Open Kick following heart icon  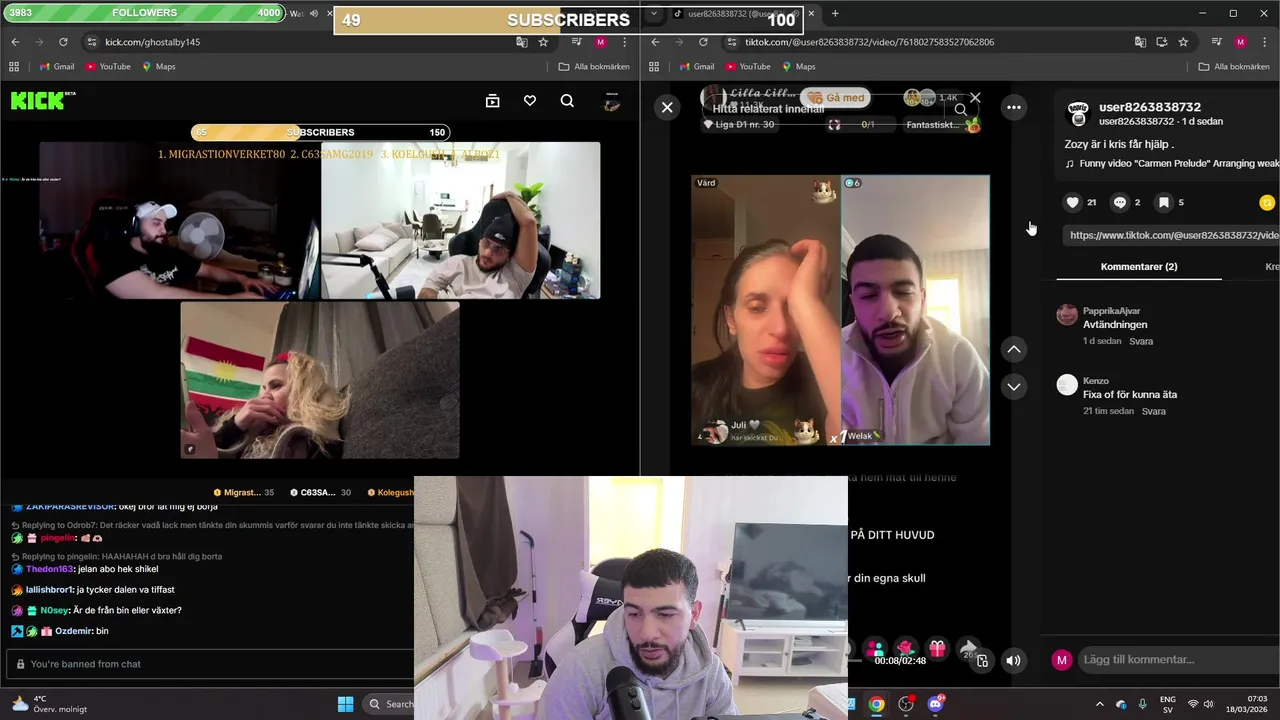(x=530, y=101)
